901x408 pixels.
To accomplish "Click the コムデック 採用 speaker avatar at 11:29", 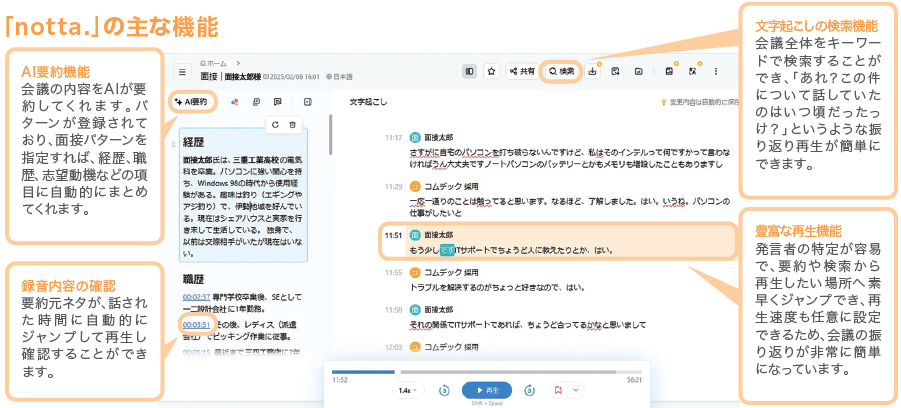I will (x=415, y=186).
